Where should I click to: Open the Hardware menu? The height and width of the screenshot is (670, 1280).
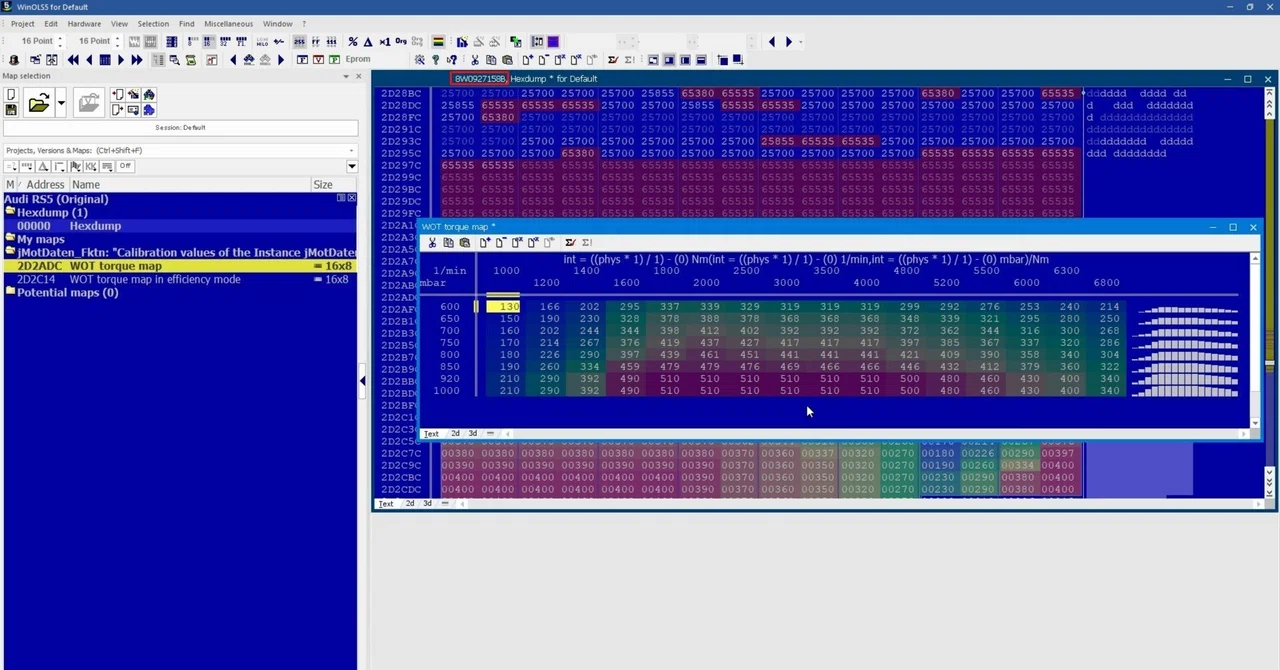84,24
